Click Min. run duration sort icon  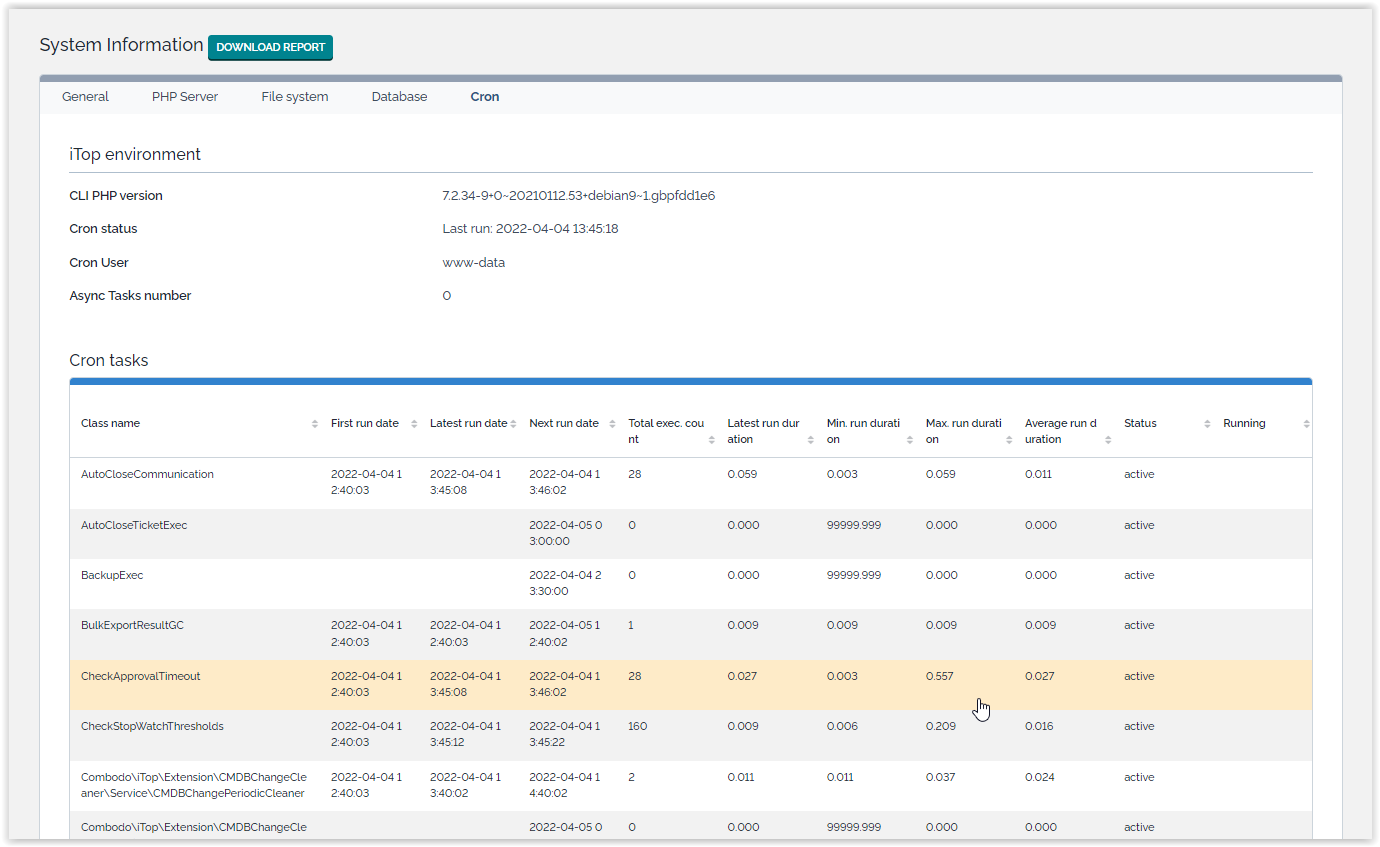pyautogui.click(x=909, y=440)
